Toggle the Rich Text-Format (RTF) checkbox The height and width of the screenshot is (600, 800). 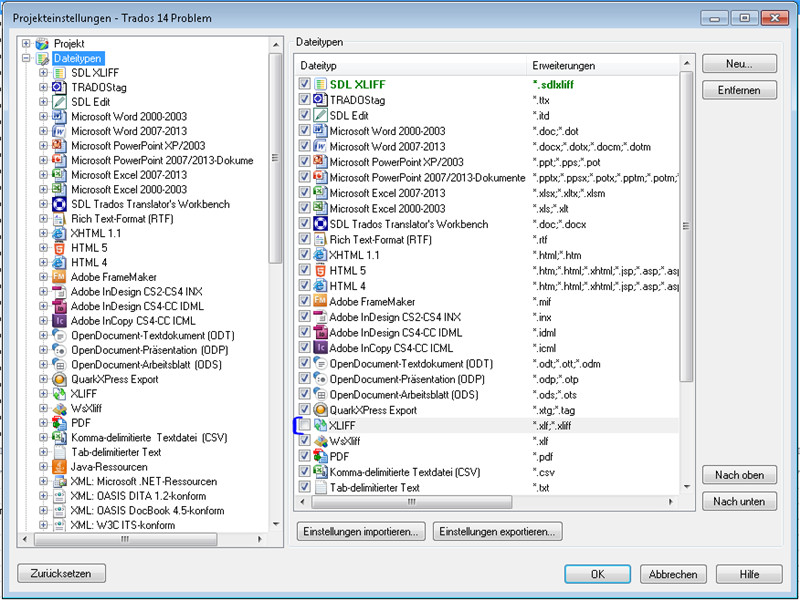305,239
